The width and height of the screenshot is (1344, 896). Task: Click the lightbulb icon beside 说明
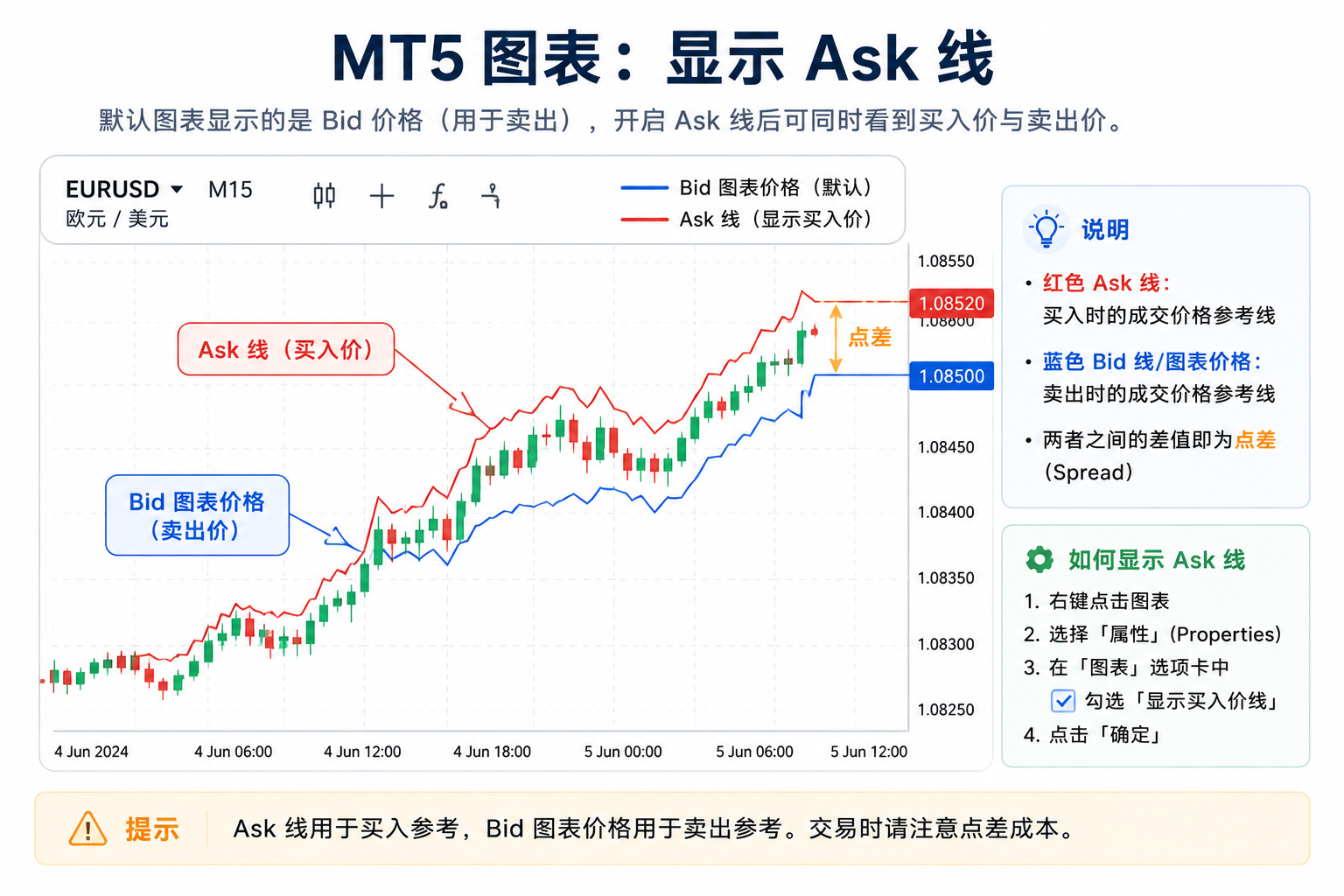(1046, 229)
